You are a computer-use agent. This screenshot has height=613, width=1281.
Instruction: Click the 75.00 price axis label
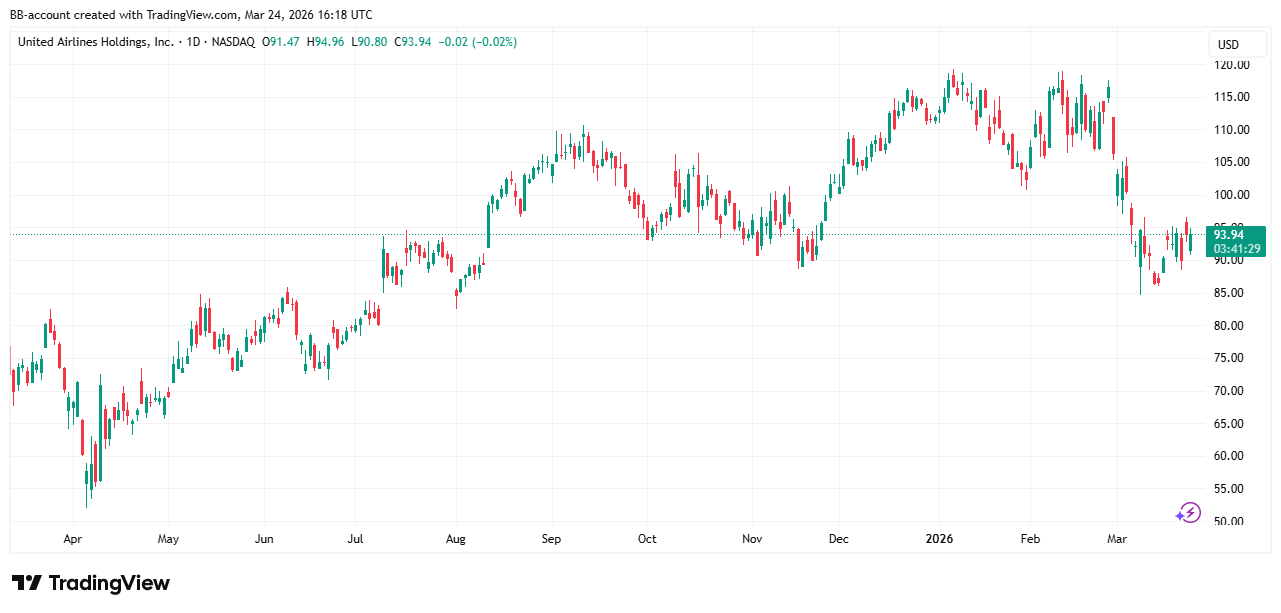point(1228,358)
